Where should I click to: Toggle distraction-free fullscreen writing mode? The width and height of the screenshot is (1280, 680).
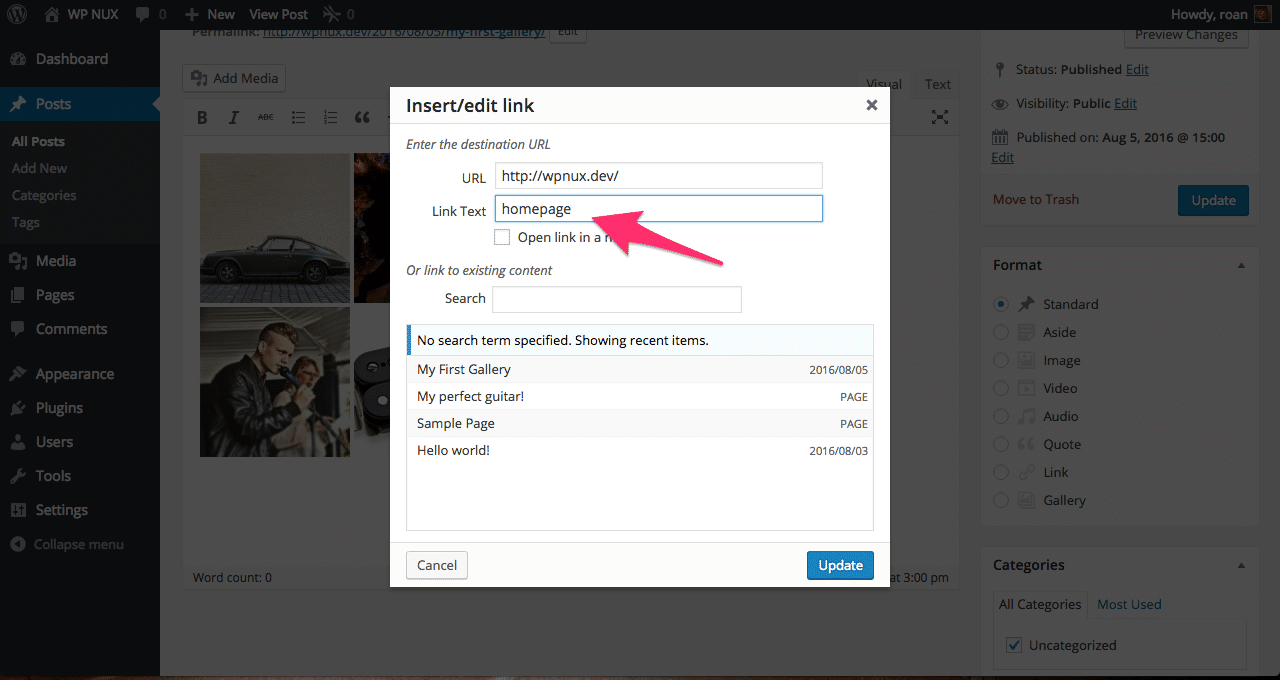click(x=940, y=118)
